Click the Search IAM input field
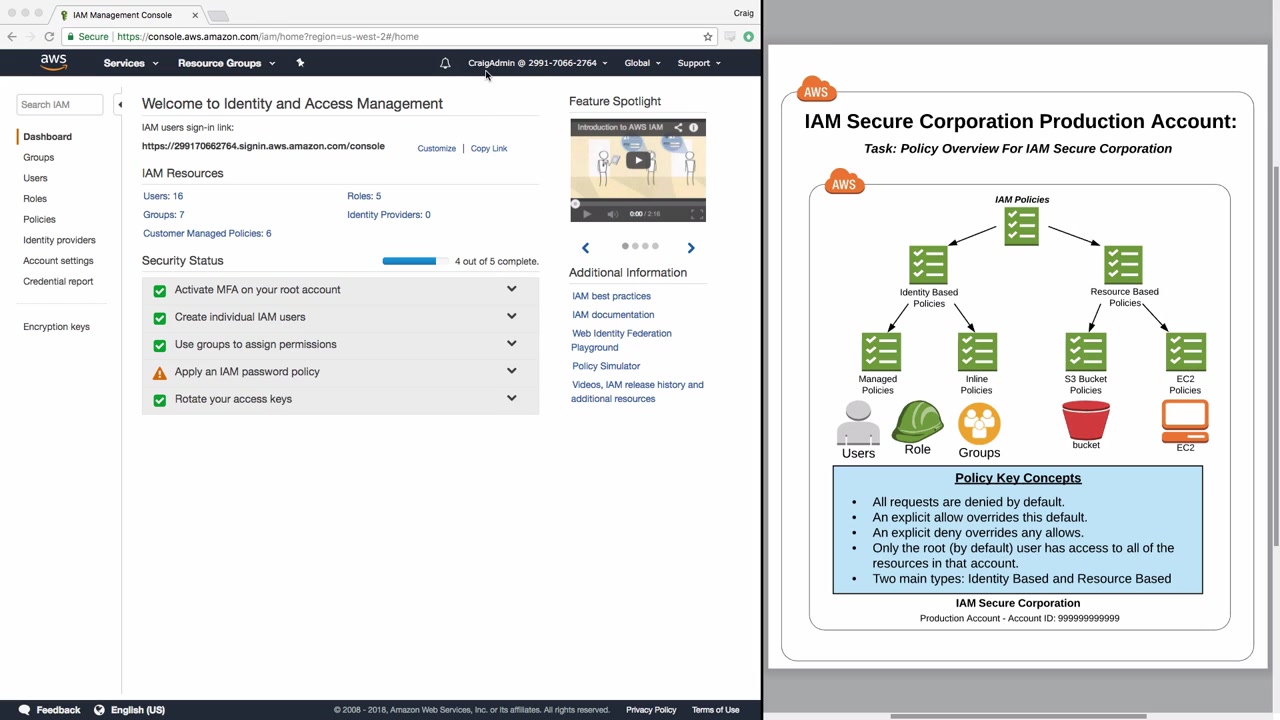The width and height of the screenshot is (1280, 720). (x=60, y=104)
